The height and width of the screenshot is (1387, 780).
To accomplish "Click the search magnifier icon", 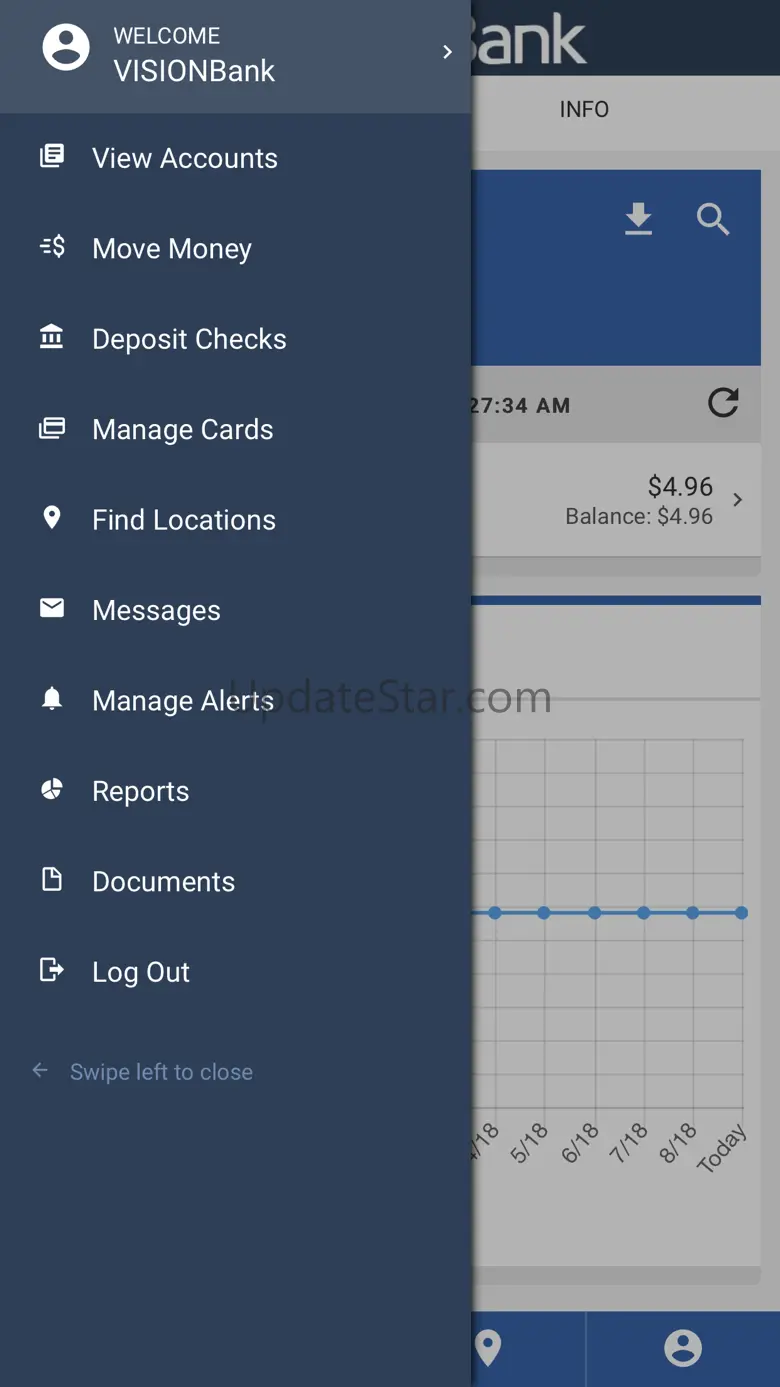I will [713, 219].
